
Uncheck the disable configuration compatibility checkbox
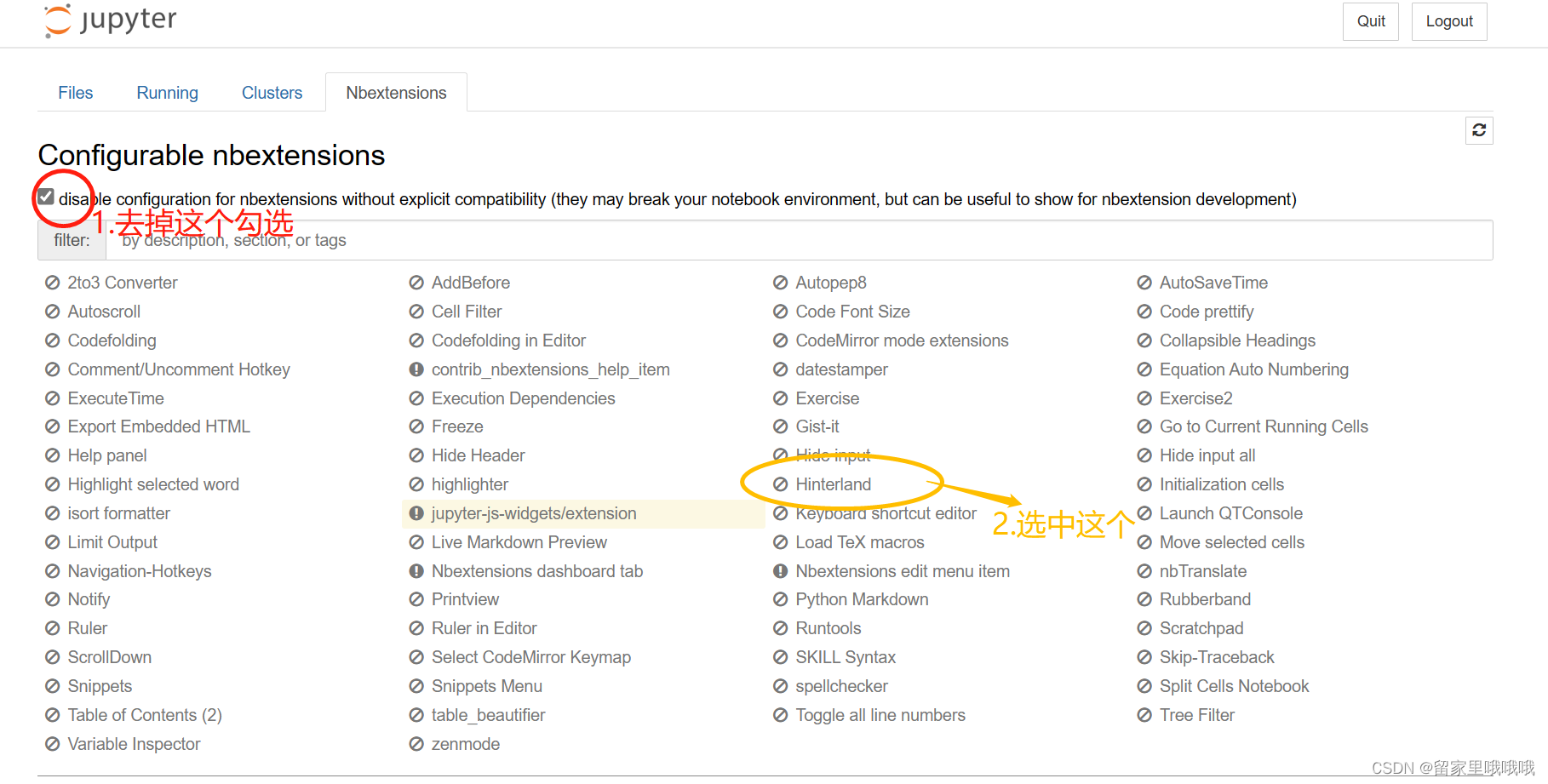click(47, 197)
